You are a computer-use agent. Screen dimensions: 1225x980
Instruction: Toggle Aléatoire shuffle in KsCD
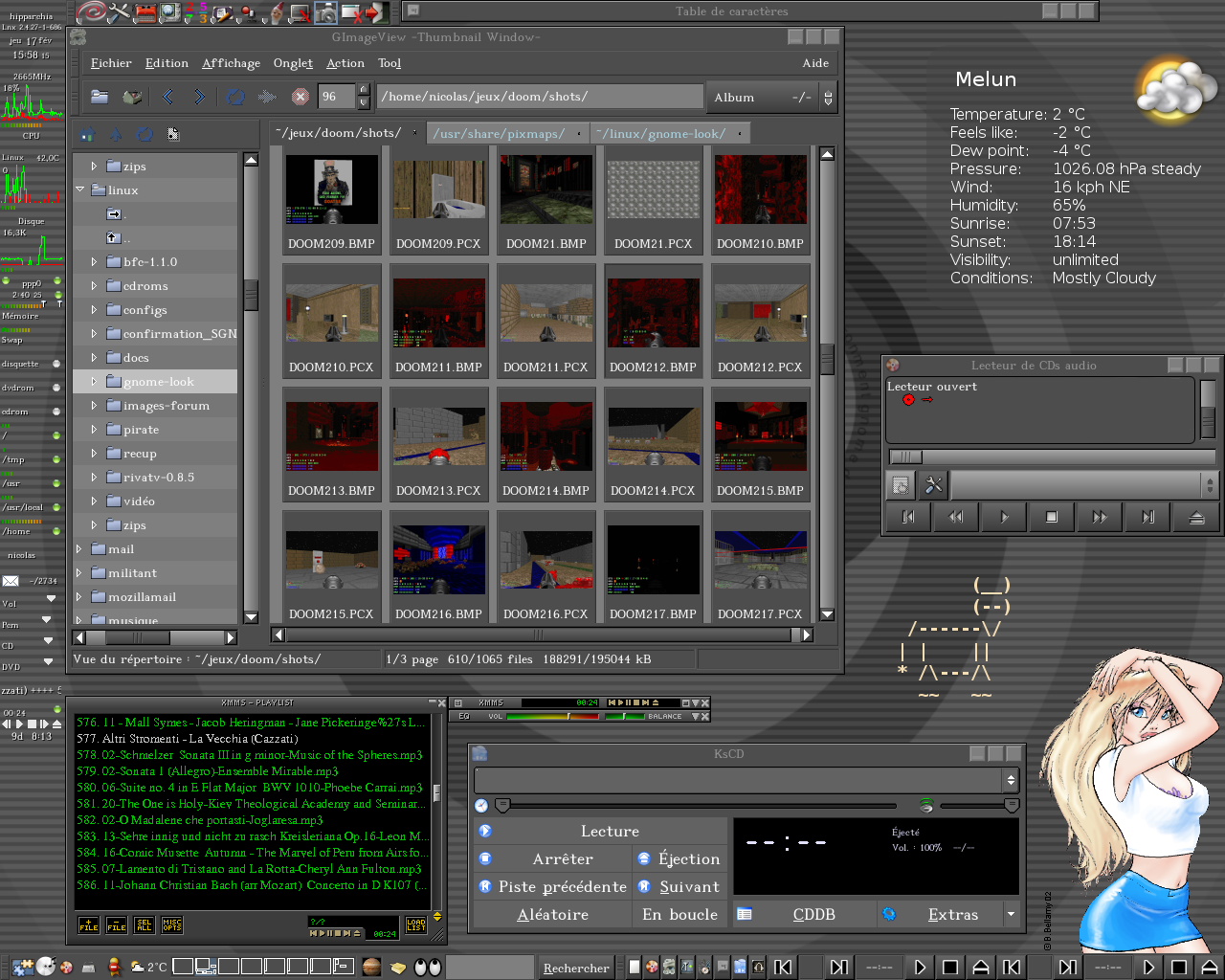pos(552,915)
